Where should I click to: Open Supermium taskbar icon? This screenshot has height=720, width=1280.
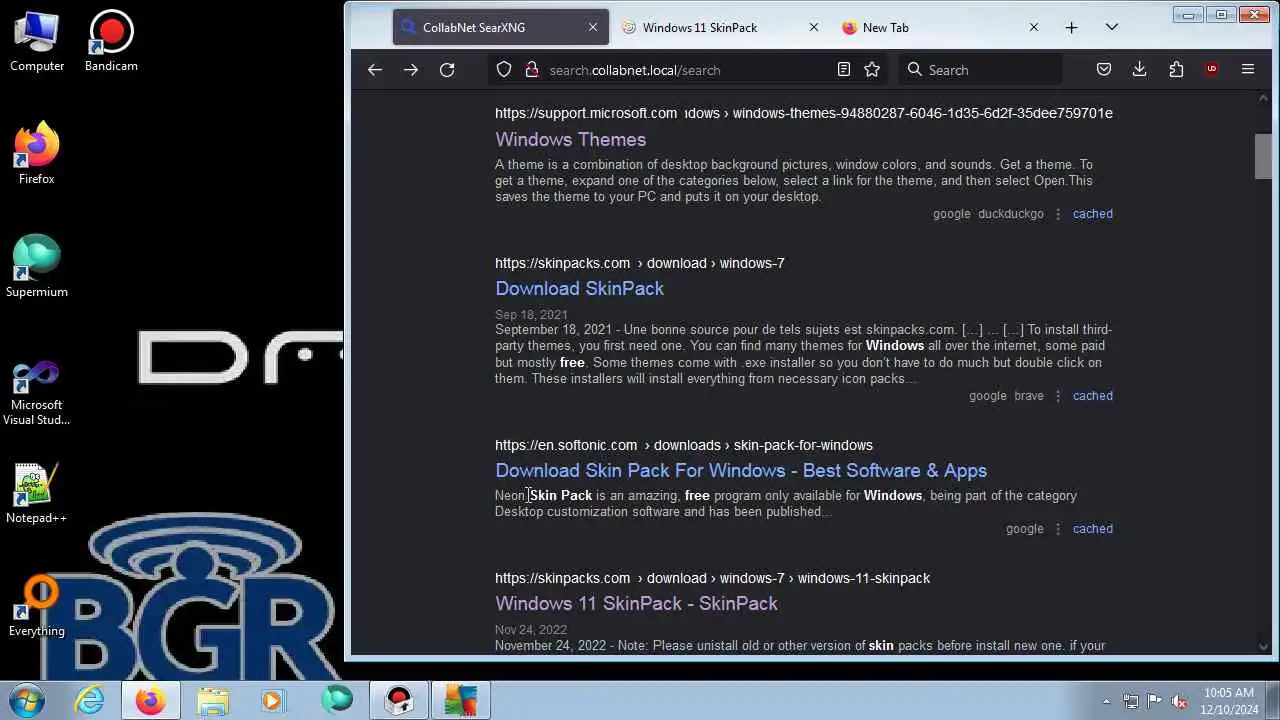[x=337, y=700]
